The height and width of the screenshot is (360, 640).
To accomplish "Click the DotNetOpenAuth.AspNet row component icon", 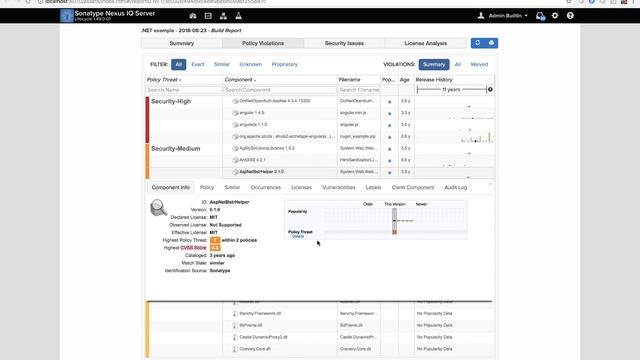I will [x=235, y=101].
